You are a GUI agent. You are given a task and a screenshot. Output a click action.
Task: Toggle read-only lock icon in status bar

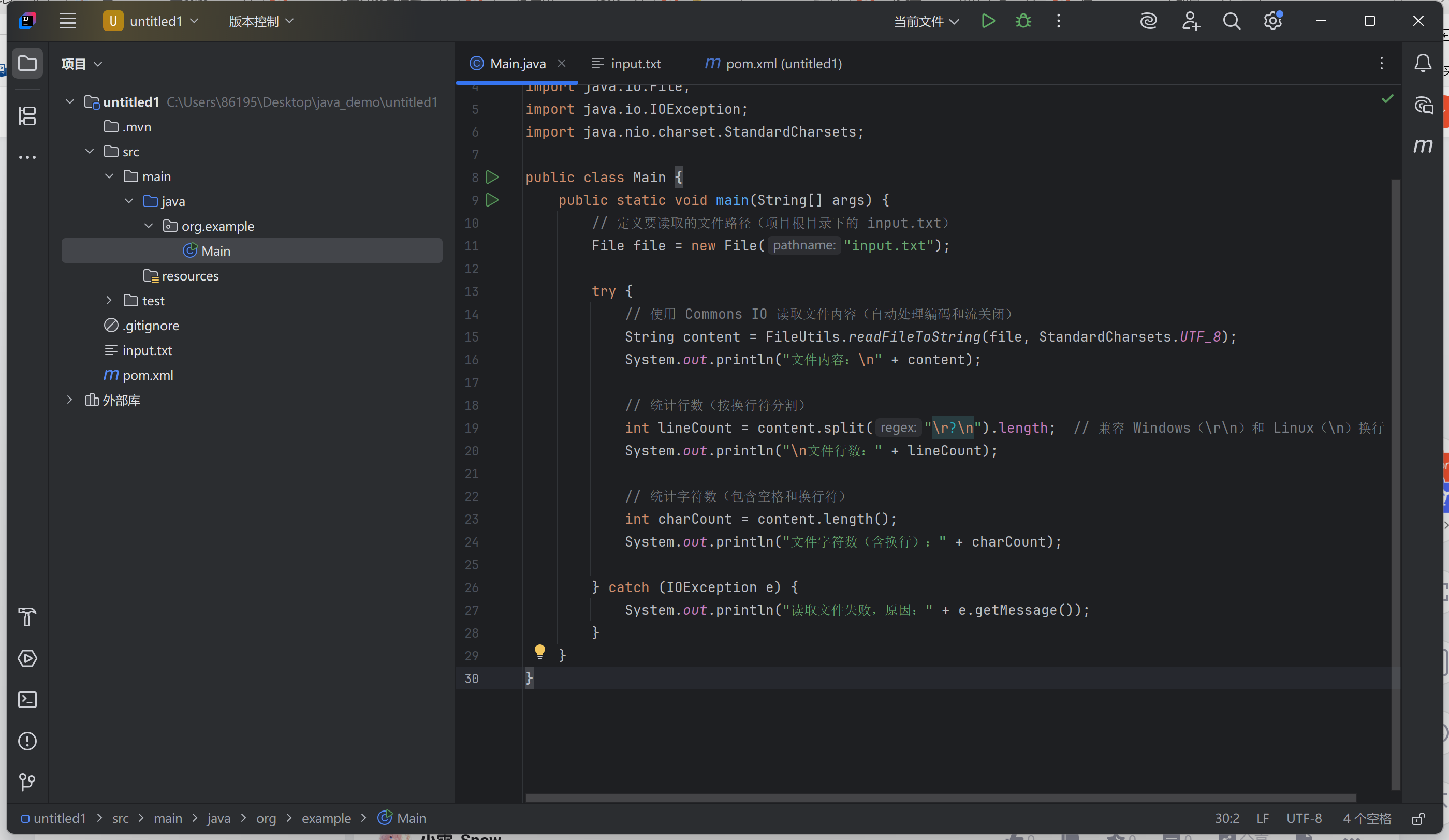point(1418,819)
